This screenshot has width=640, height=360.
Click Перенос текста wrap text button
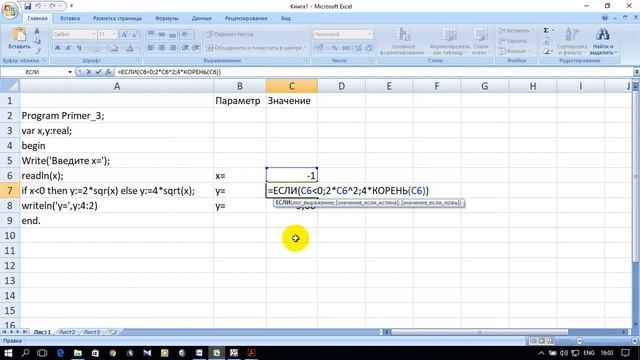(x=230, y=34)
